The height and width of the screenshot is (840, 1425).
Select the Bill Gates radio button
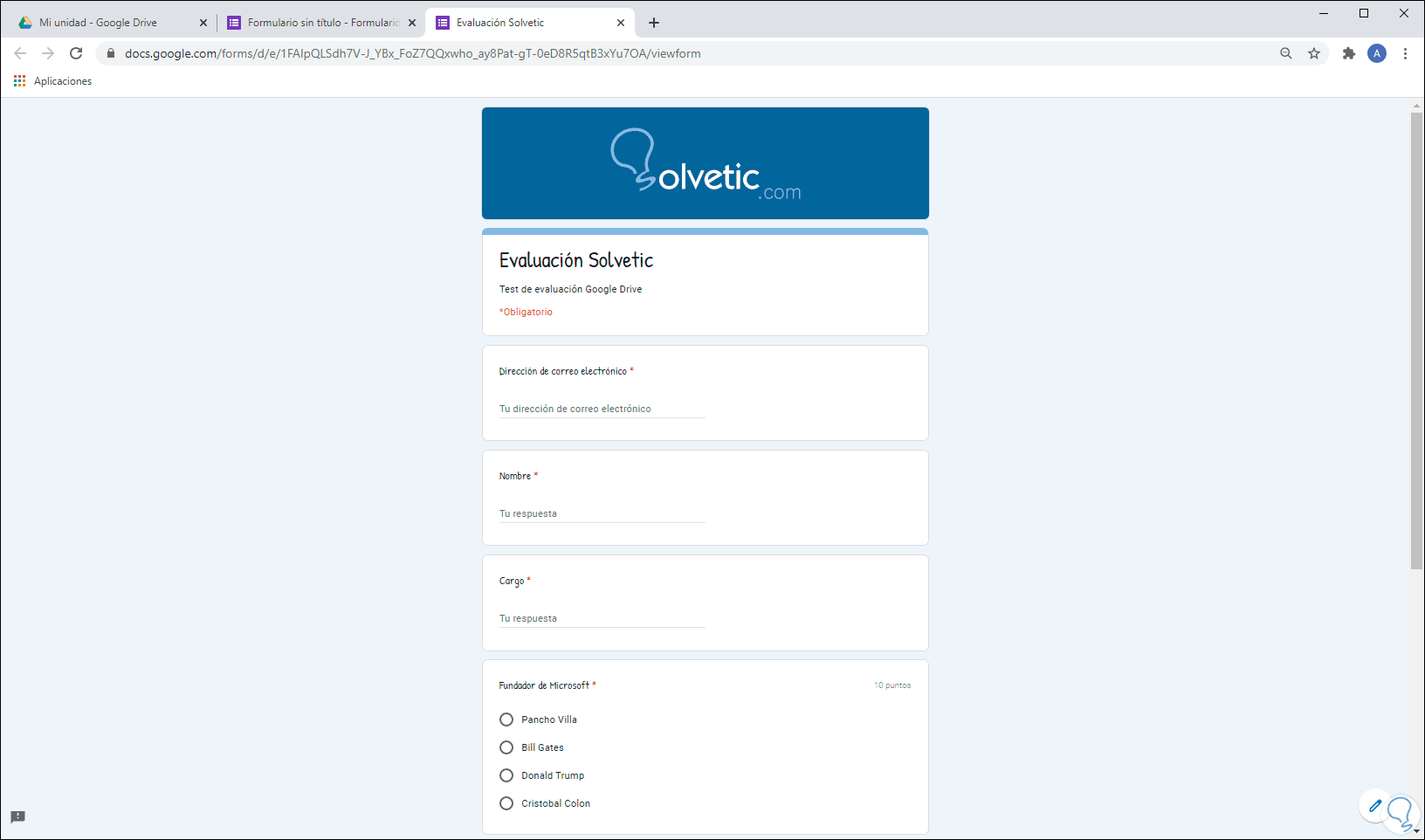point(506,747)
